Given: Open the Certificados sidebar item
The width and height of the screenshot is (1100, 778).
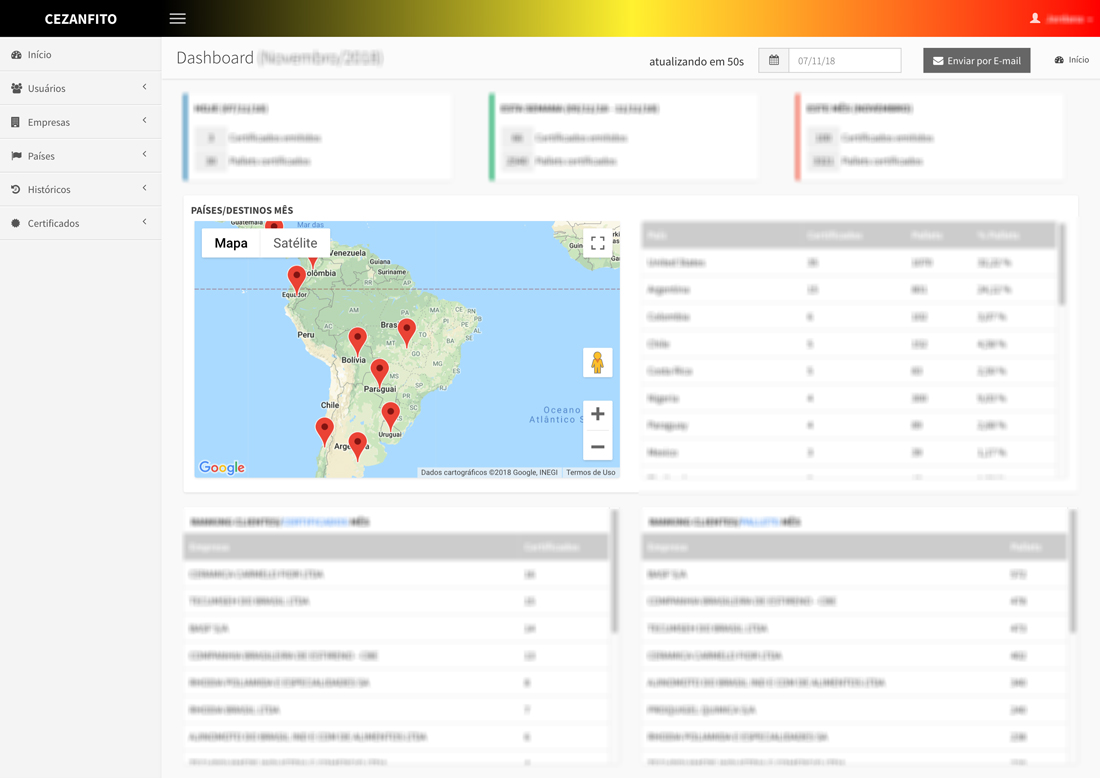Looking at the screenshot, I should point(81,222).
